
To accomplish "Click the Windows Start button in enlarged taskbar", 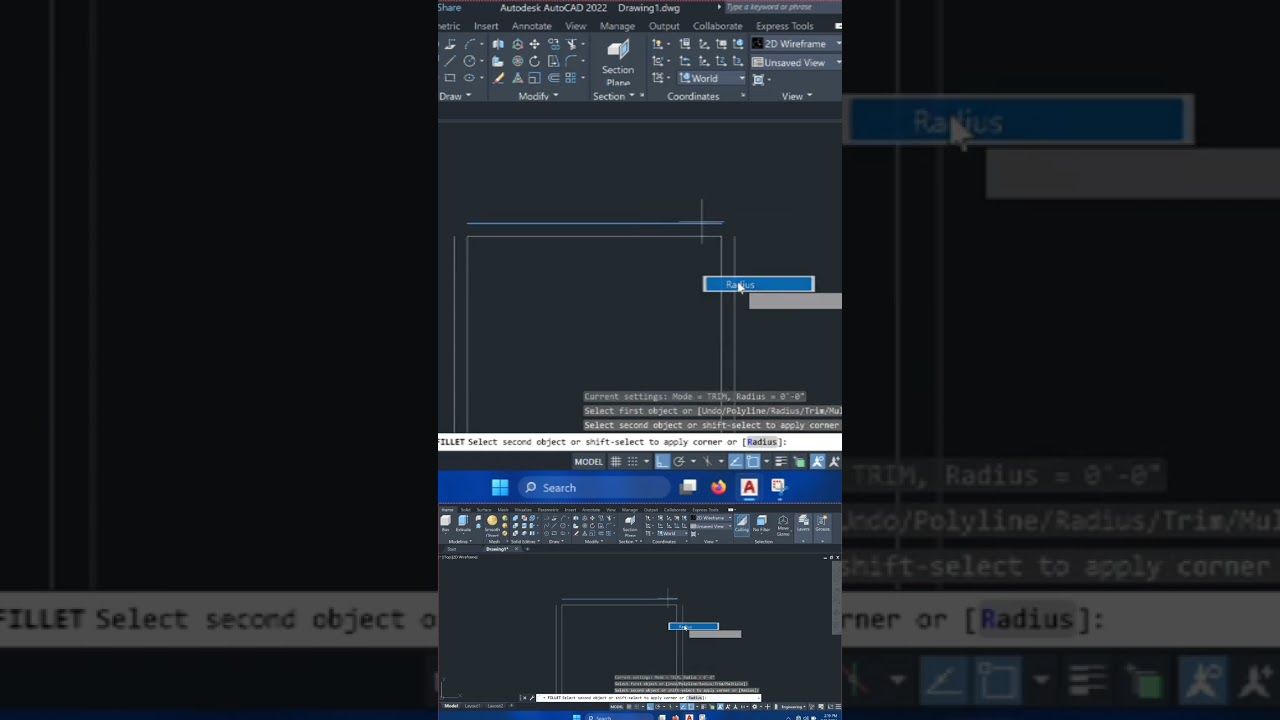I will coord(500,487).
